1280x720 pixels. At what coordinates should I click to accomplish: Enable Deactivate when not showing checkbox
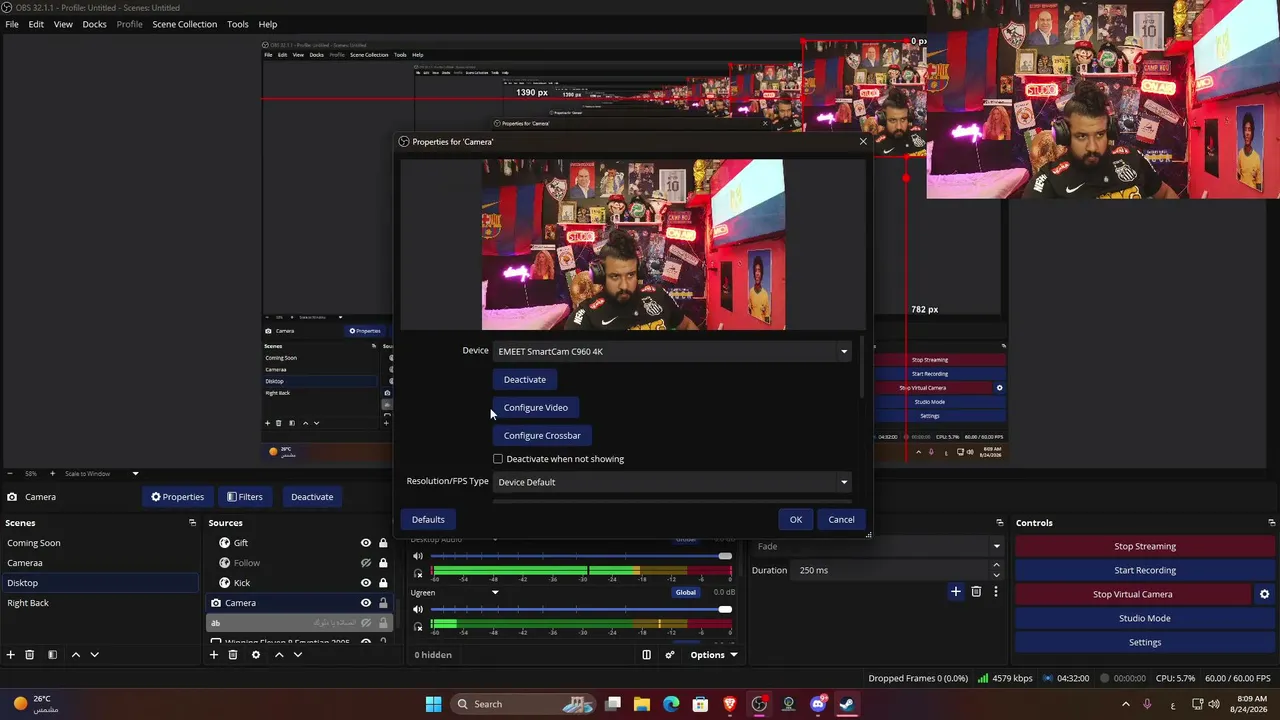(498, 459)
